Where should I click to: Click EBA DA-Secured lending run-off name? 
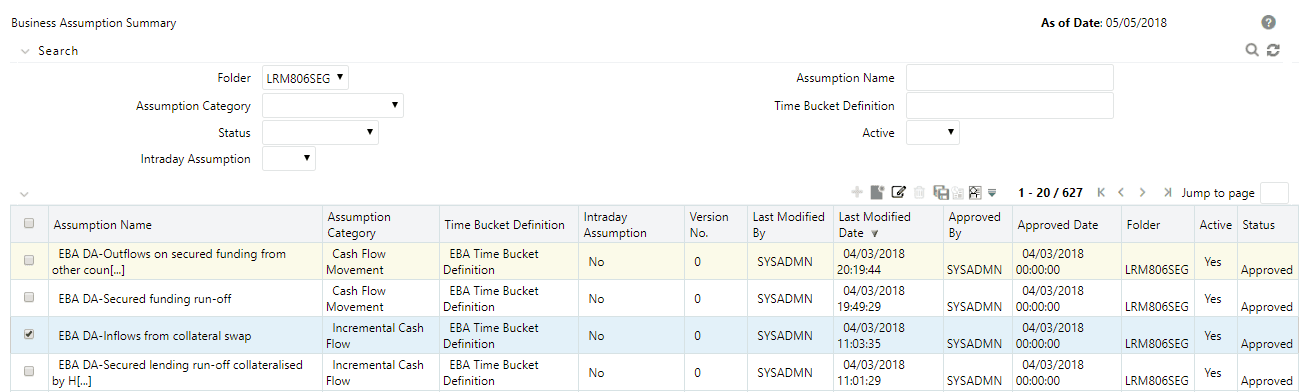[x=178, y=373]
